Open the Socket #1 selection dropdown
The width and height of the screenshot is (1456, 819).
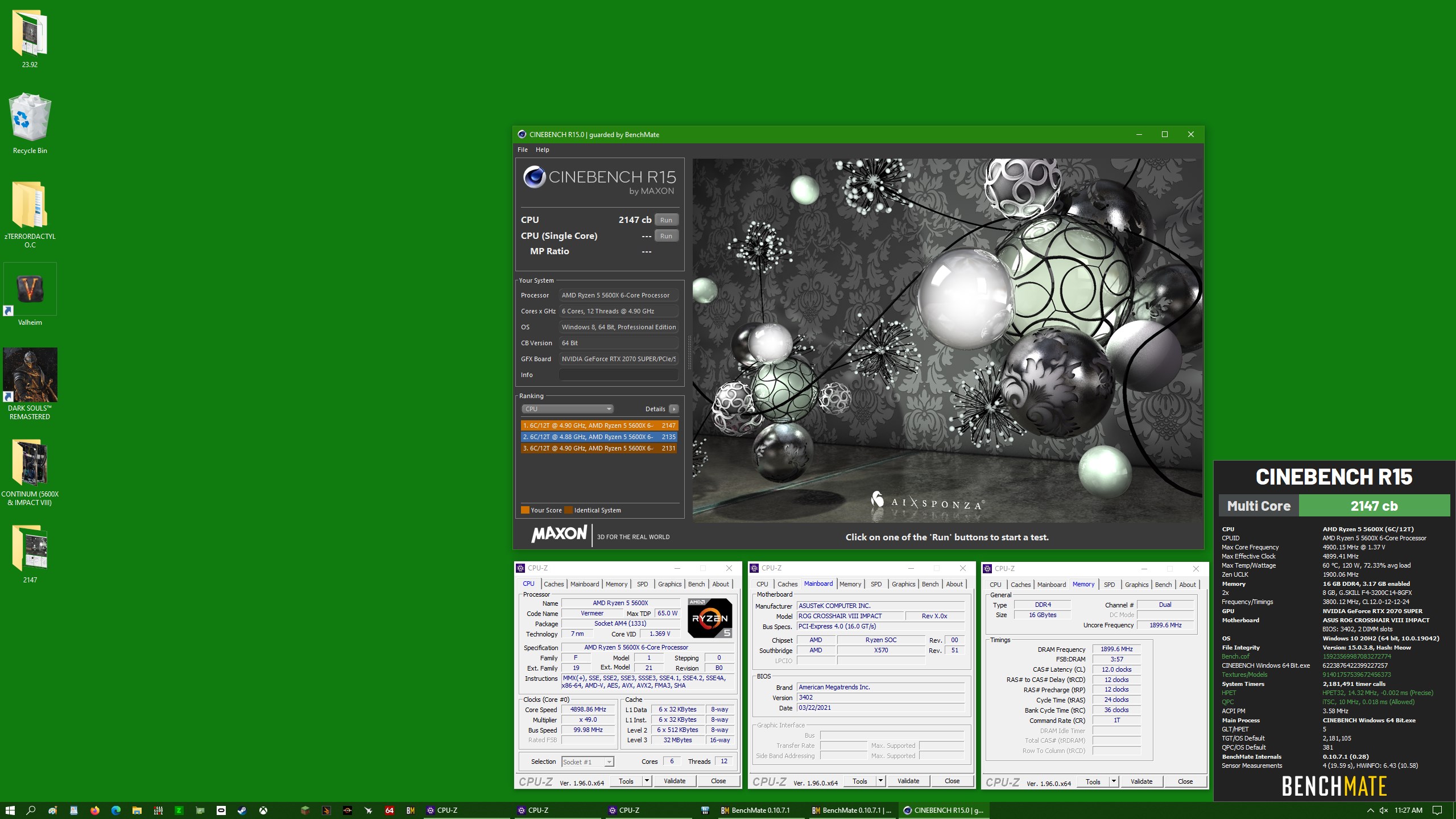coord(588,762)
